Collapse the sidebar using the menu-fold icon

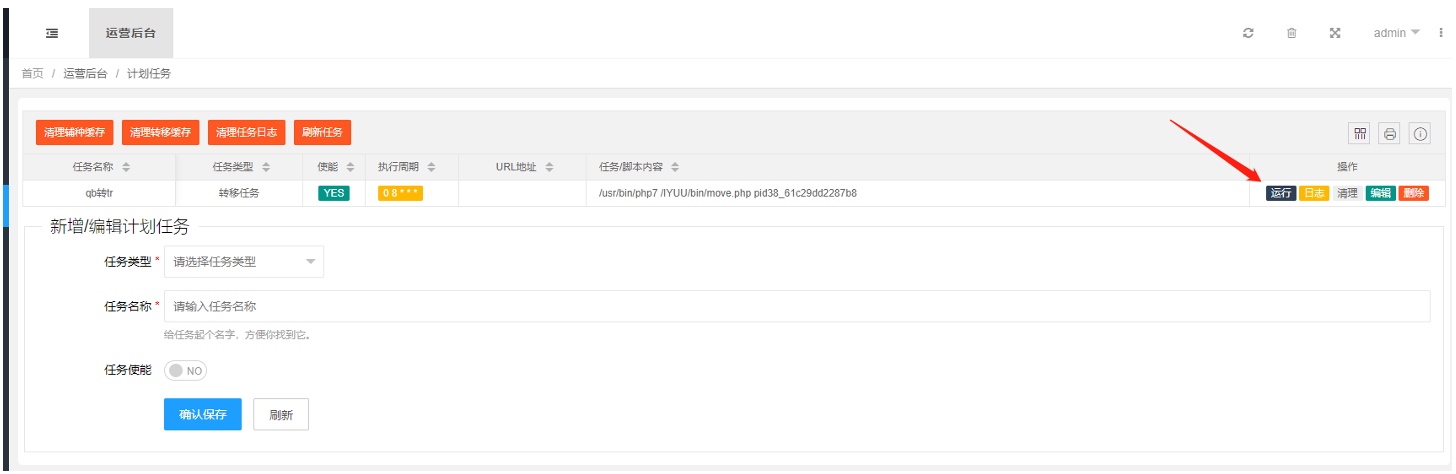[52, 33]
